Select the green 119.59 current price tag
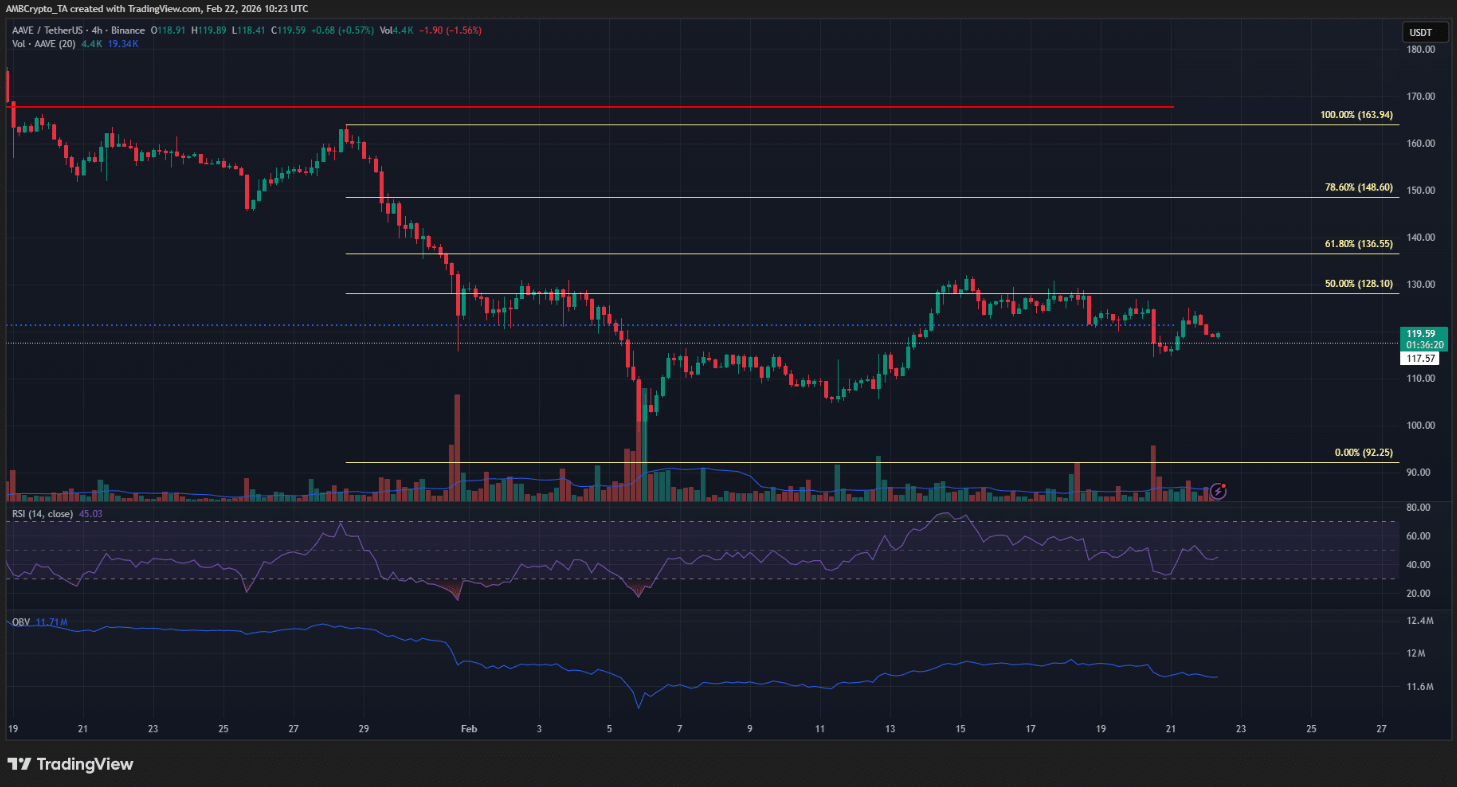Viewport: 1457px width, 787px height. click(x=1420, y=333)
